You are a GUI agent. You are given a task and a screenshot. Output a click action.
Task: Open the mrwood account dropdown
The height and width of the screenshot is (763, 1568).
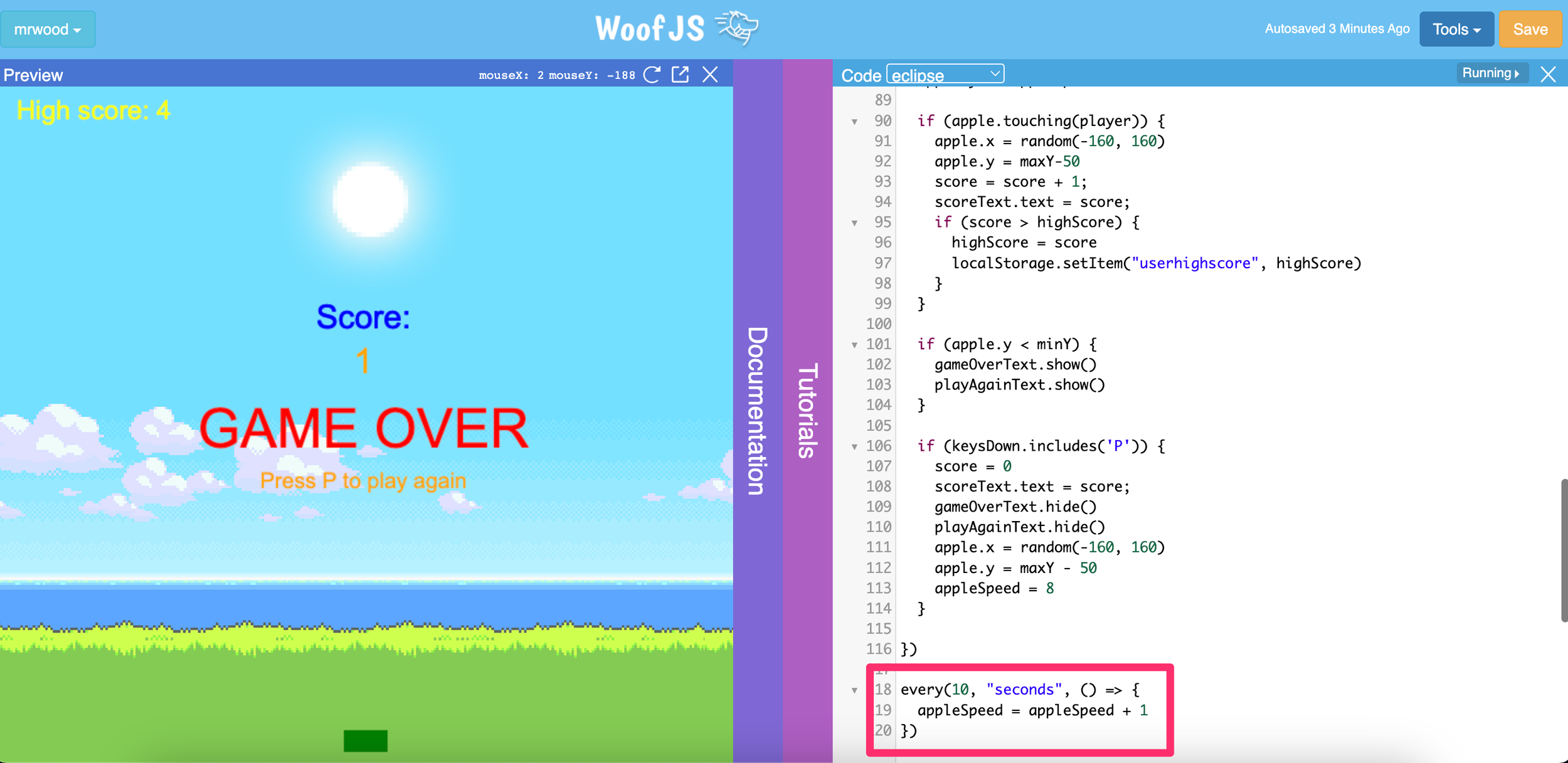tap(48, 29)
